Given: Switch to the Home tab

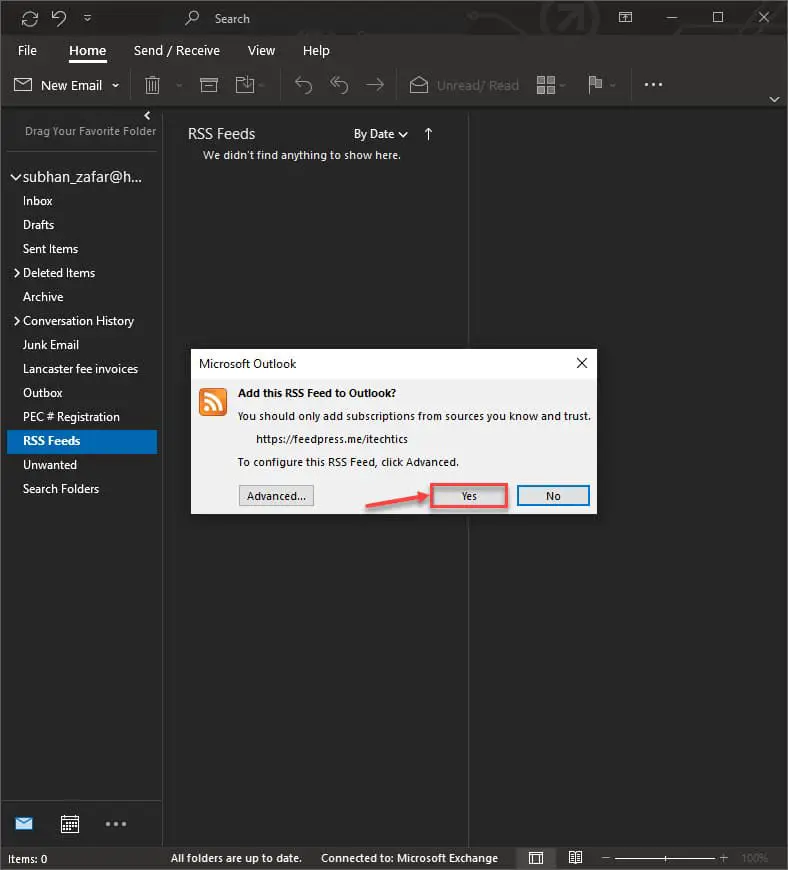Looking at the screenshot, I should coord(87,50).
